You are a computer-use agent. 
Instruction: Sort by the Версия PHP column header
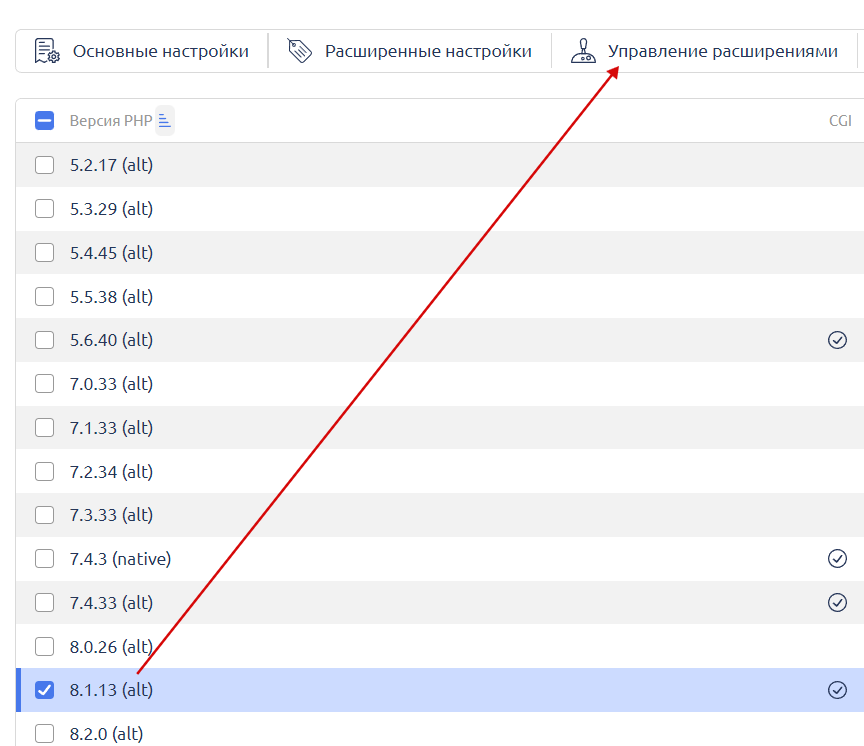(110, 121)
